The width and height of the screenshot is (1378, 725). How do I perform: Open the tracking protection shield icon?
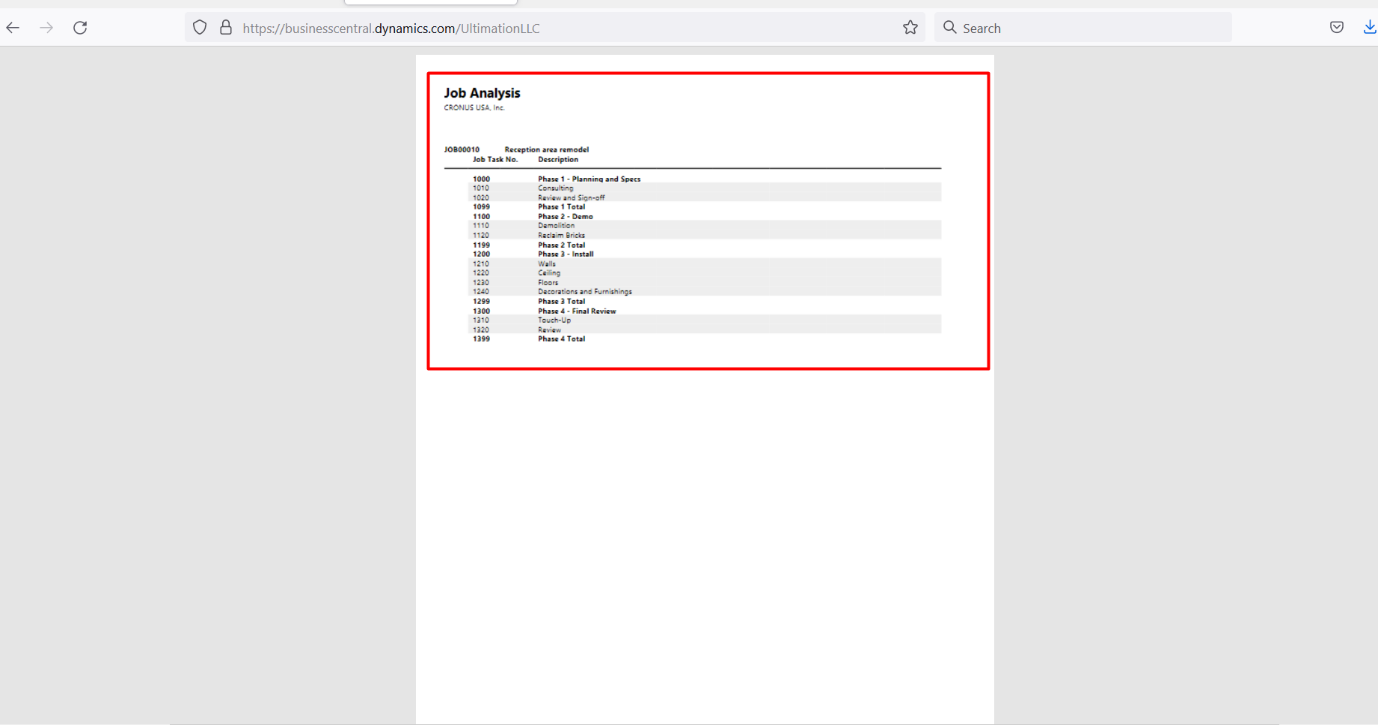[199, 27]
